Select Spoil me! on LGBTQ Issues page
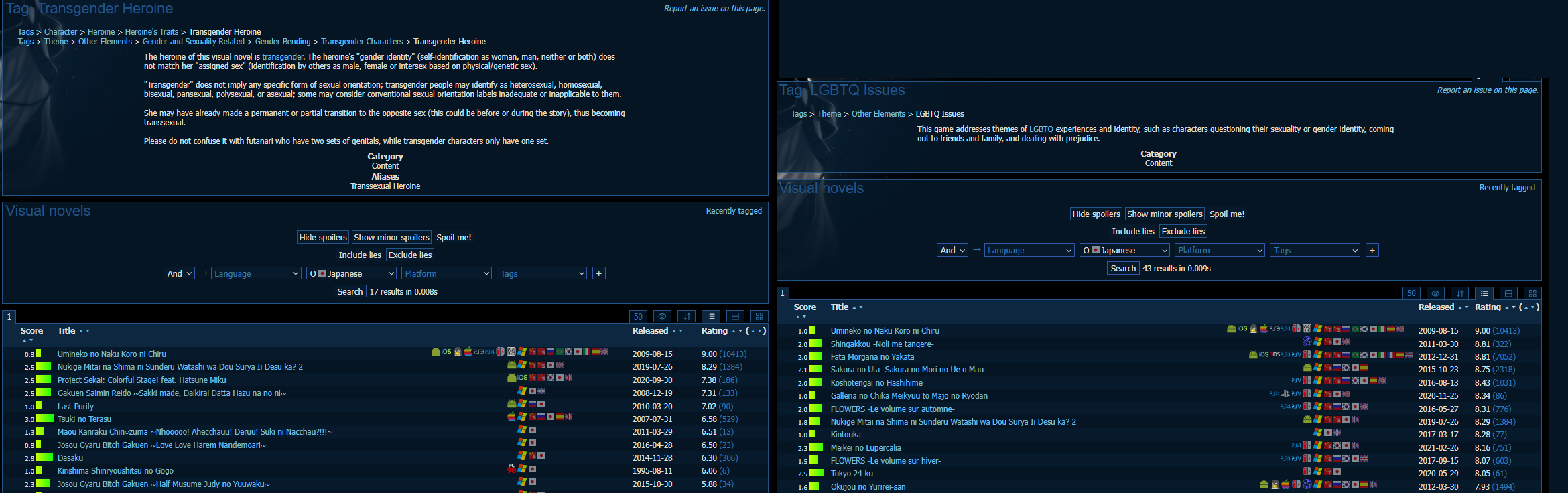The image size is (1568, 493). click(1227, 214)
